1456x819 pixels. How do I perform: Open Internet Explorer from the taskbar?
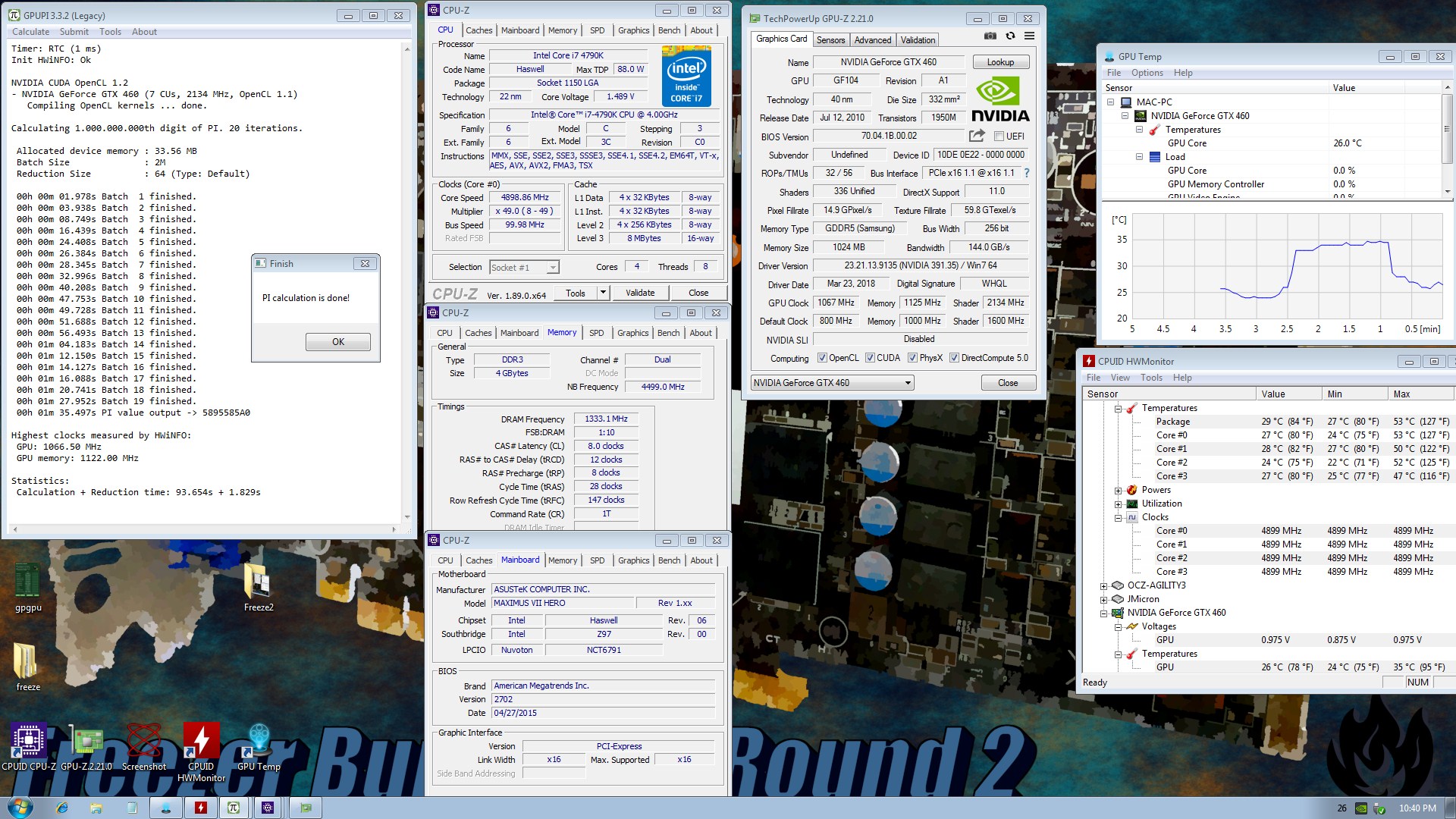pos(62,808)
